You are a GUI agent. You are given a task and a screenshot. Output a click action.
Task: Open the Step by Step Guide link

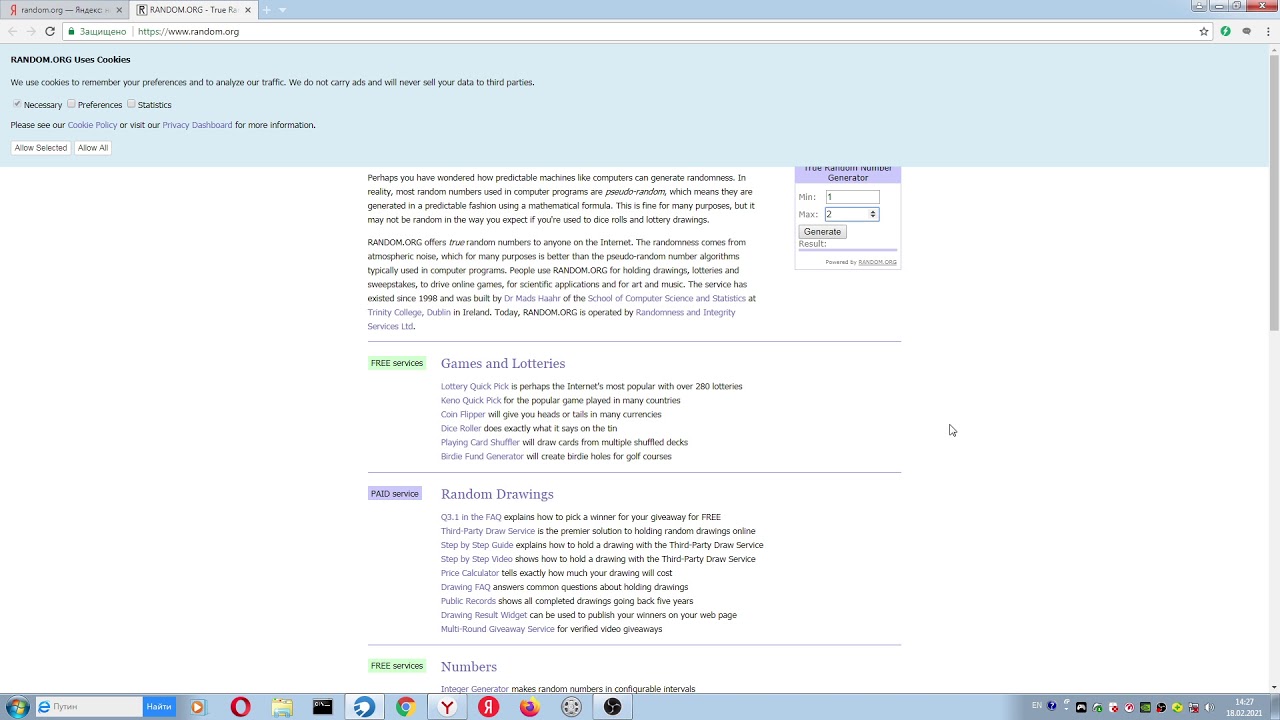[x=477, y=545]
